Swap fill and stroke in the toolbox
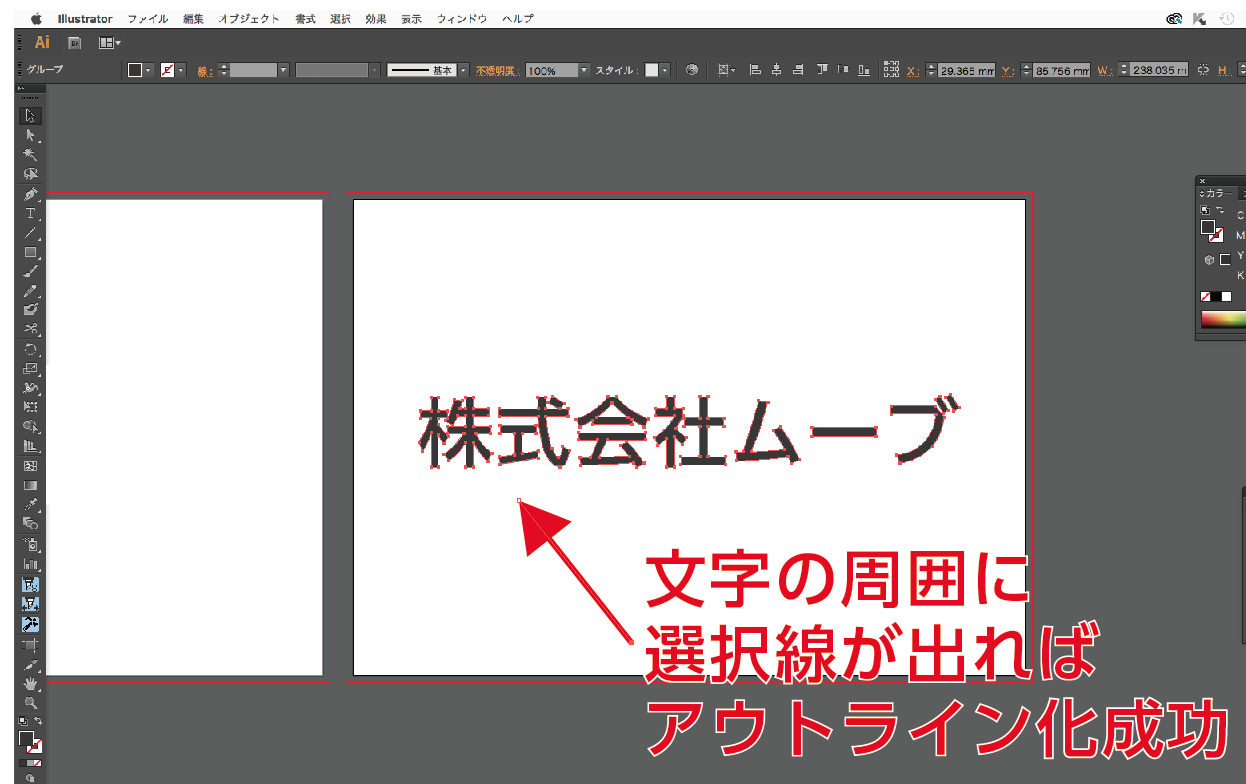This screenshot has height=784, width=1246. point(38,721)
